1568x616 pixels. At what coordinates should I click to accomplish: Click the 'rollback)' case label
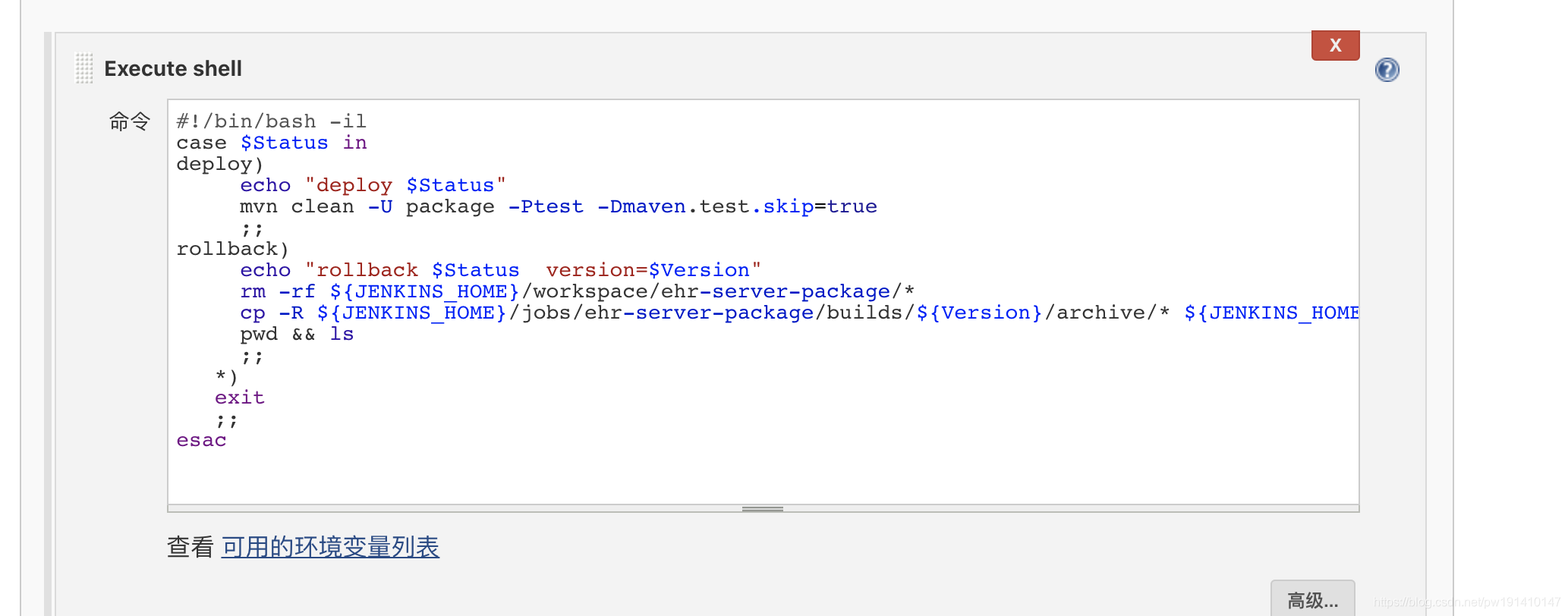[x=232, y=249]
